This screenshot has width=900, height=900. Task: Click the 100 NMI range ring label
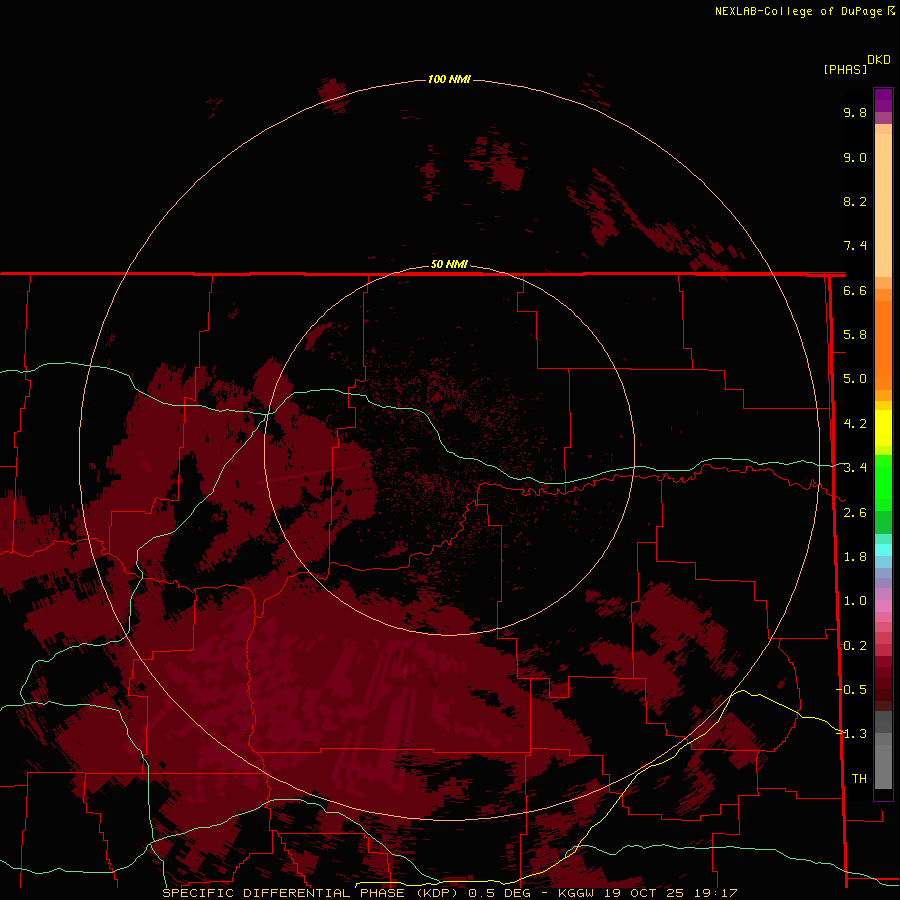click(449, 79)
